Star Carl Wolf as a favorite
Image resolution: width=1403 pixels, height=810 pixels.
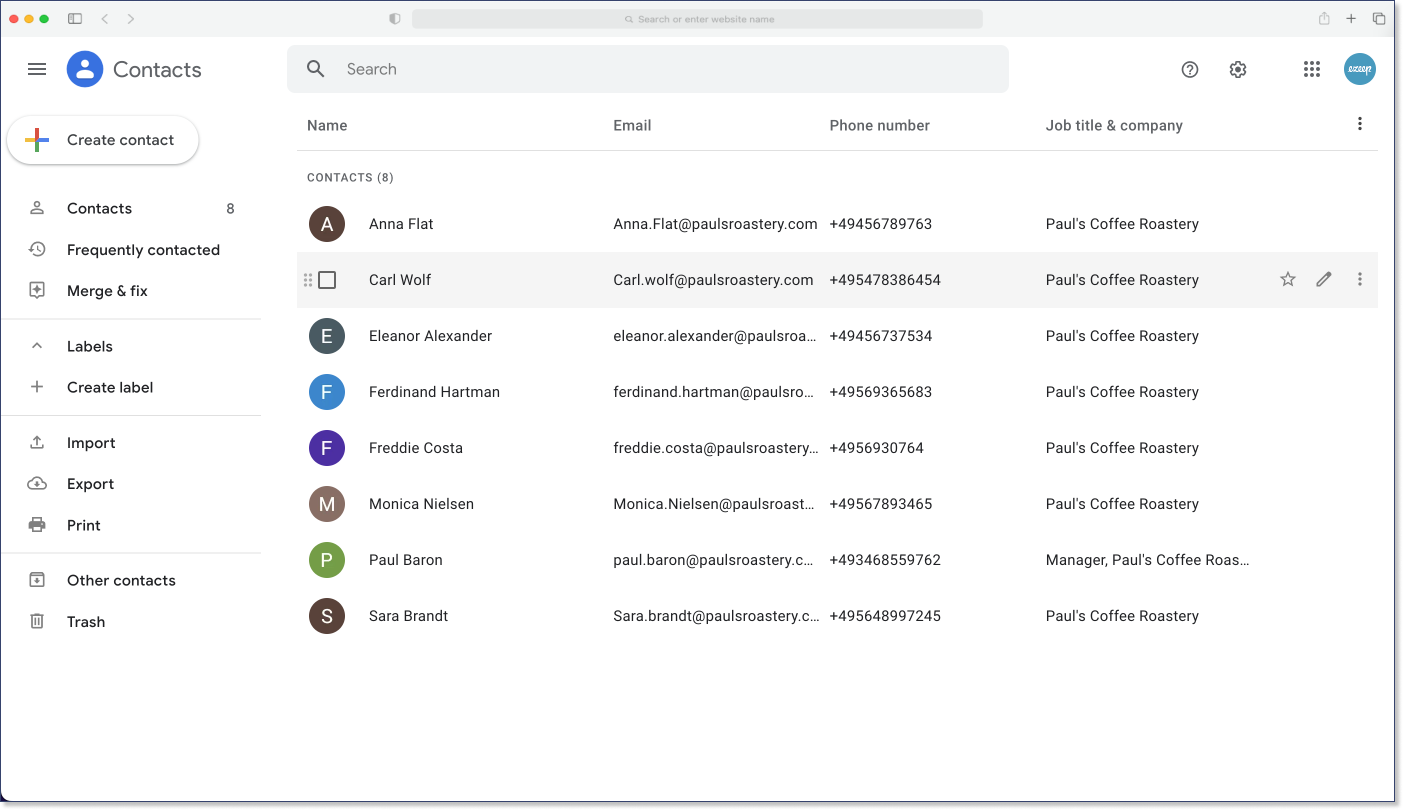(x=1287, y=279)
